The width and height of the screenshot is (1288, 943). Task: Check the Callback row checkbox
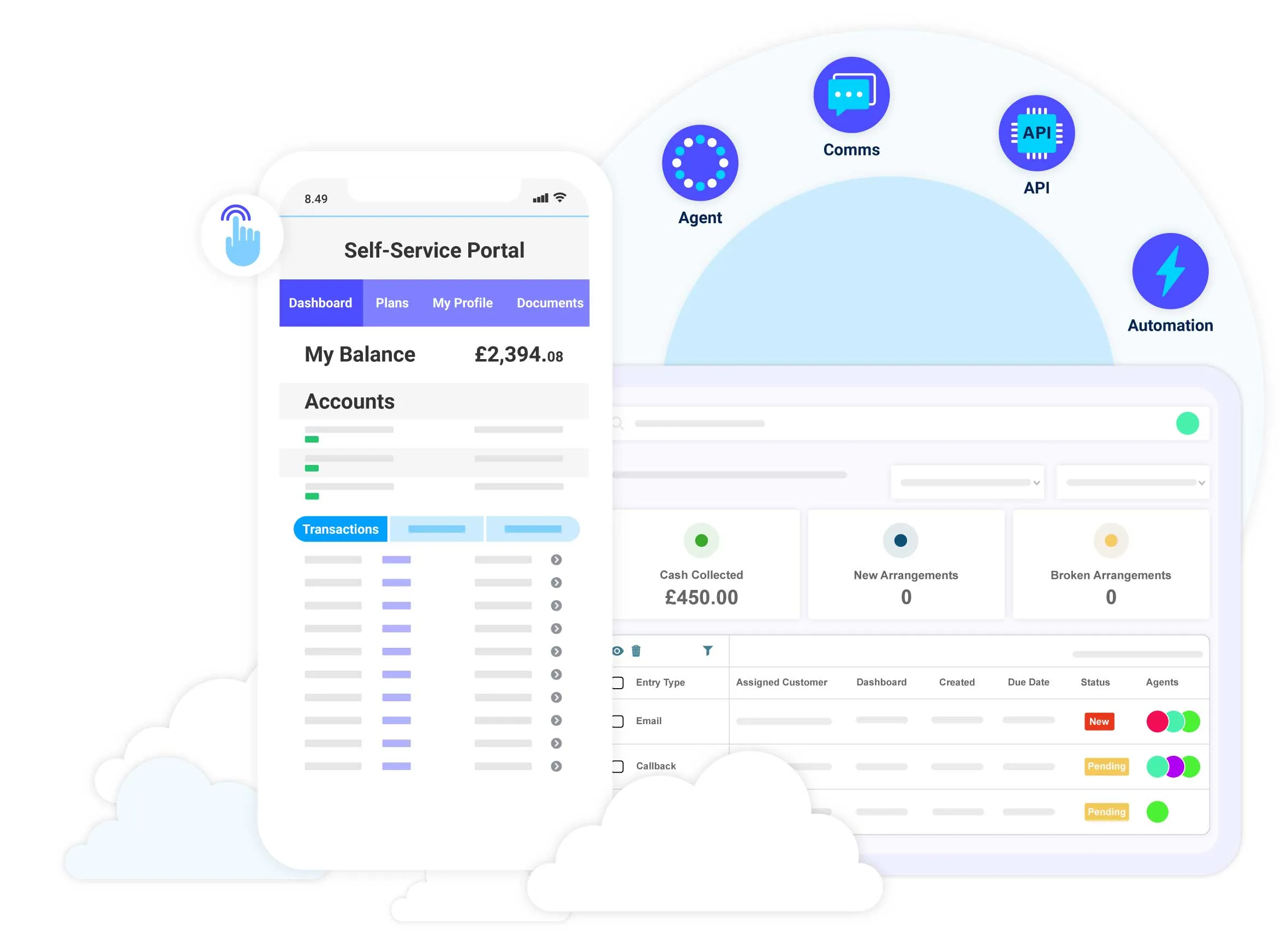(x=617, y=766)
